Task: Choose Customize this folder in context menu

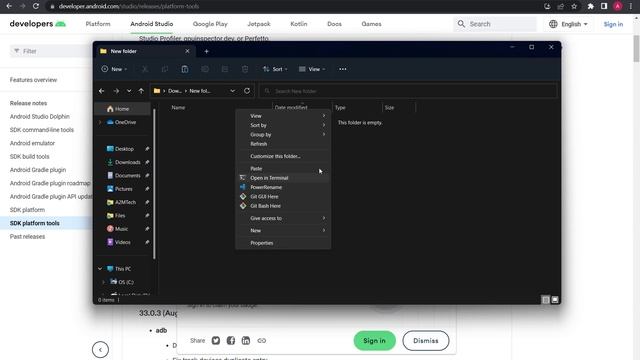Action: (x=283, y=156)
